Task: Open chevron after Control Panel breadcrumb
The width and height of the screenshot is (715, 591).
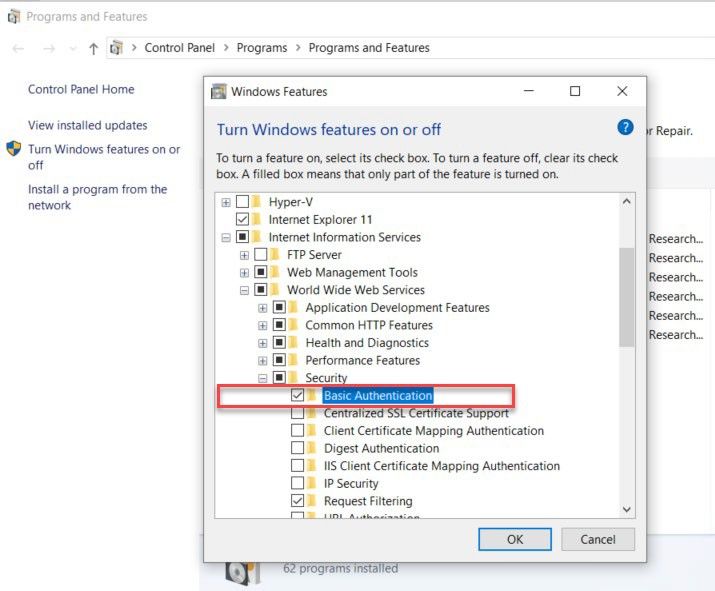Action: (x=226, y=47)
